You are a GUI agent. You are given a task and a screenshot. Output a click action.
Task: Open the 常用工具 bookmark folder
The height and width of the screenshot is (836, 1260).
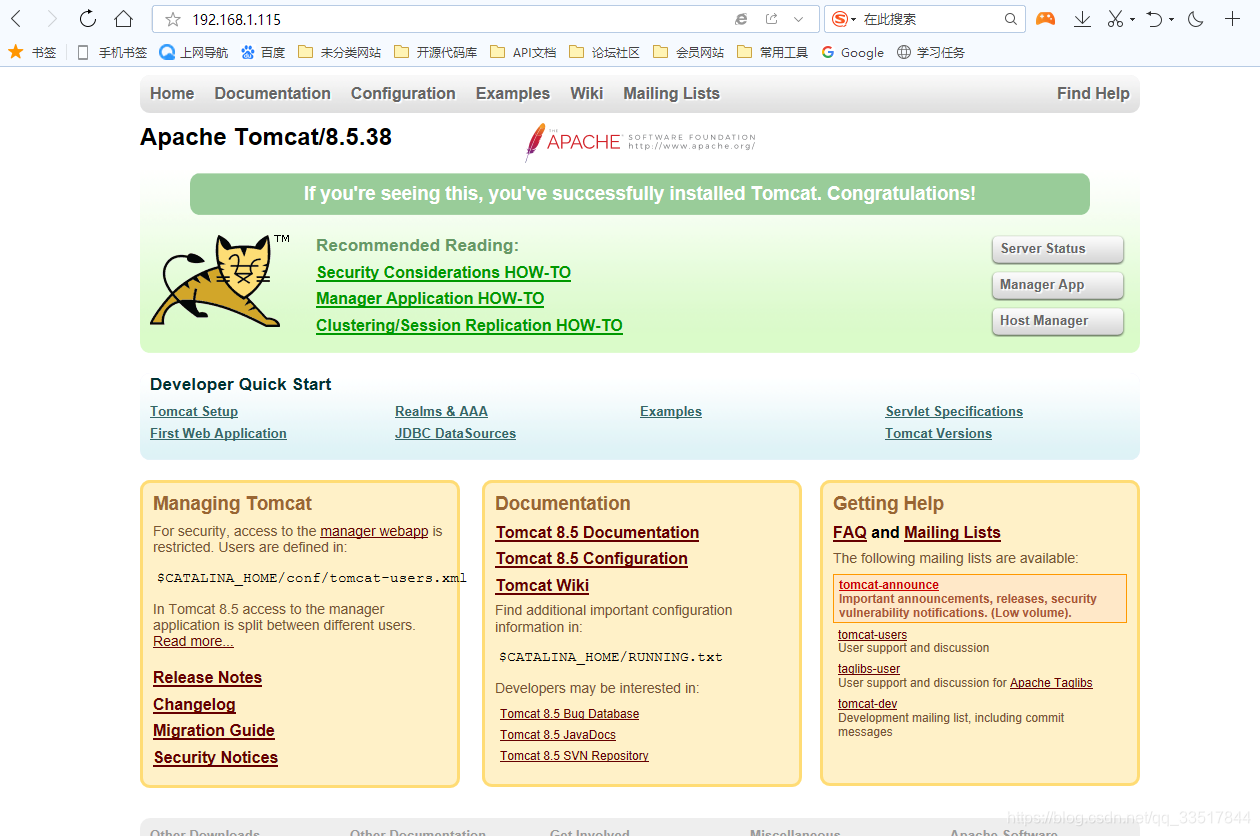pyautogui.click(x=773, y=52)
